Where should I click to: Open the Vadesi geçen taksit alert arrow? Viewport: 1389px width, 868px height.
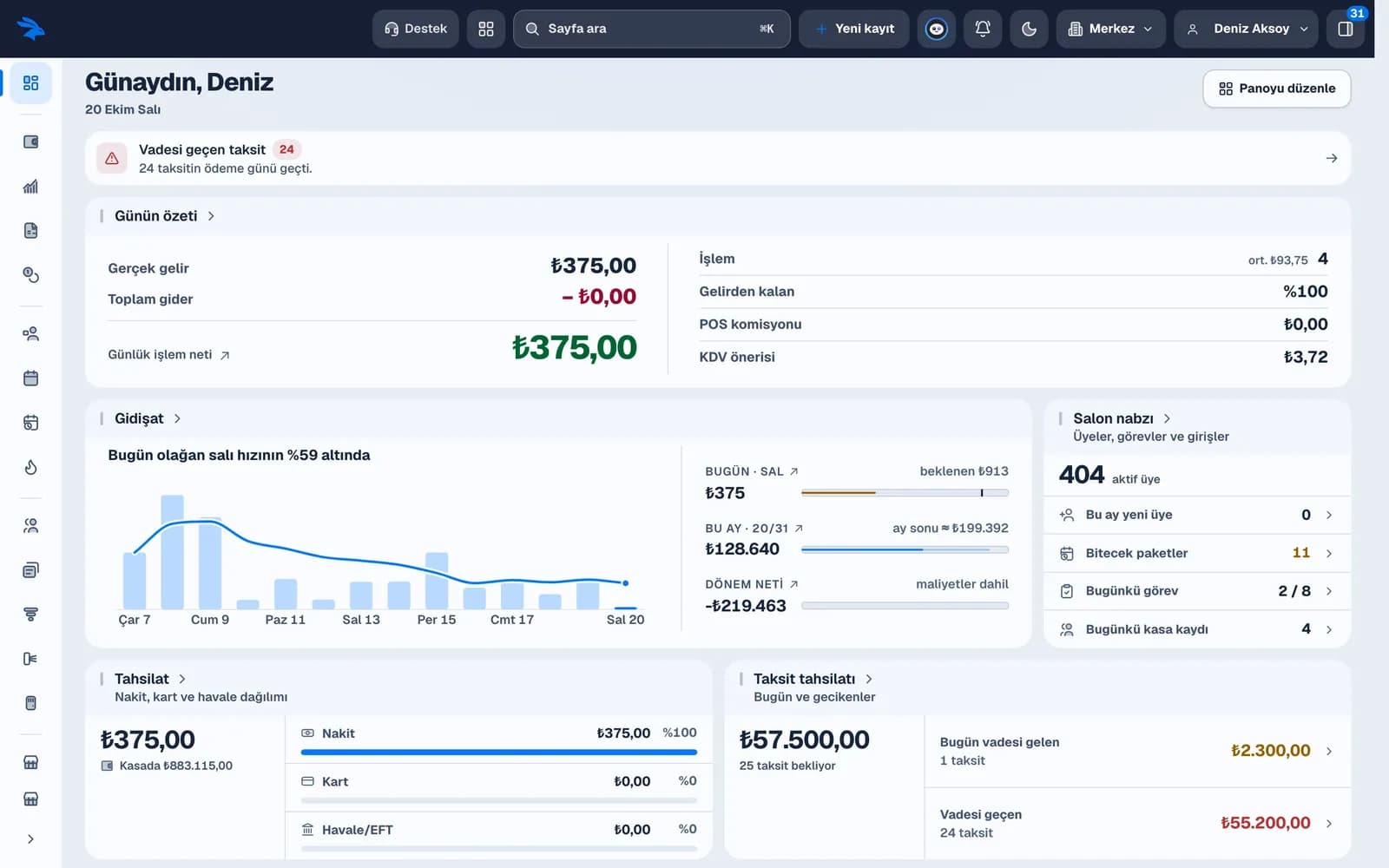tap(1332, 158)
